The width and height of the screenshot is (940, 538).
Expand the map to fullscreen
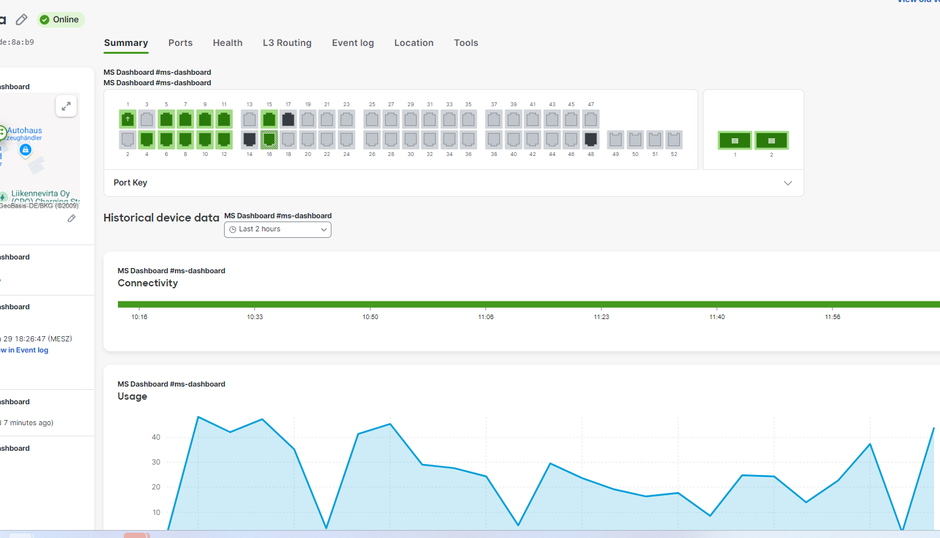[x=66, y=106]
